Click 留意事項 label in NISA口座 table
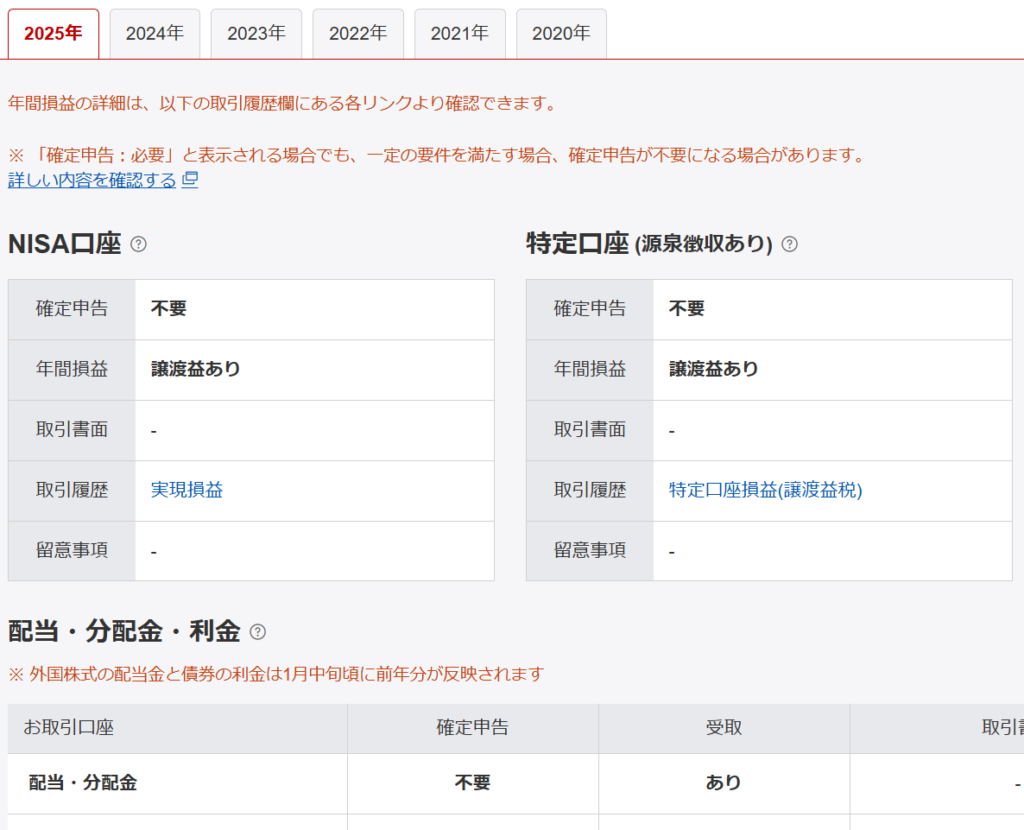This screenshot has height=830, width=1024. (x=72, y=550)
